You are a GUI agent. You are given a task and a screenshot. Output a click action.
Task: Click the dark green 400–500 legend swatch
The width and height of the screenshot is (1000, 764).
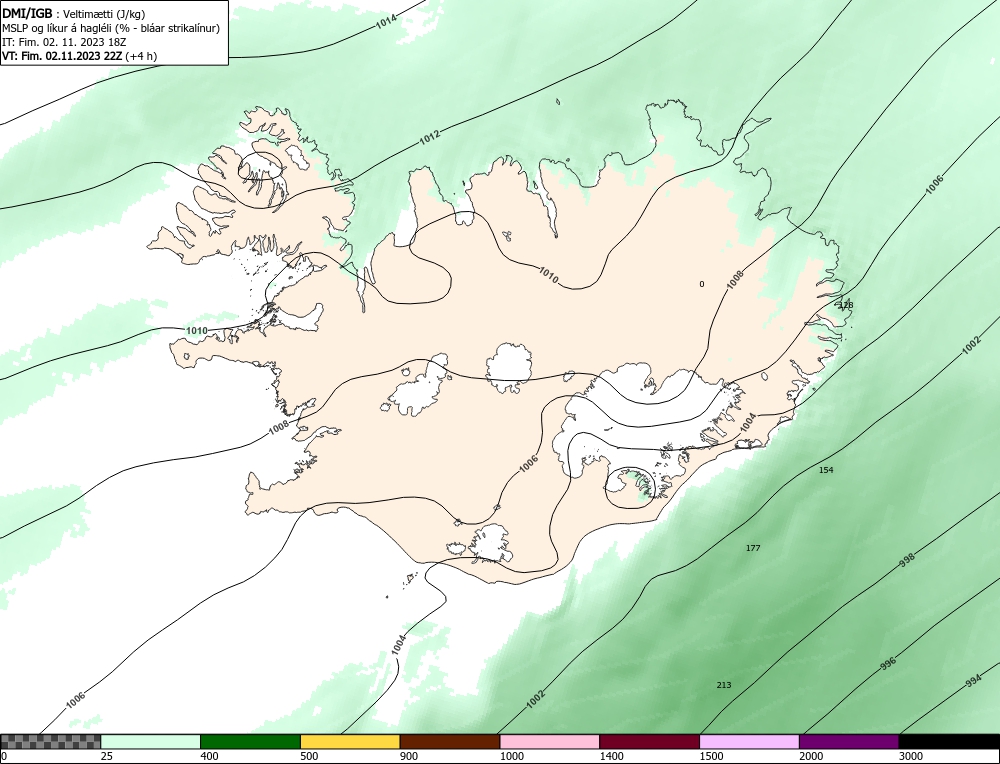click(x=250, y=741)
